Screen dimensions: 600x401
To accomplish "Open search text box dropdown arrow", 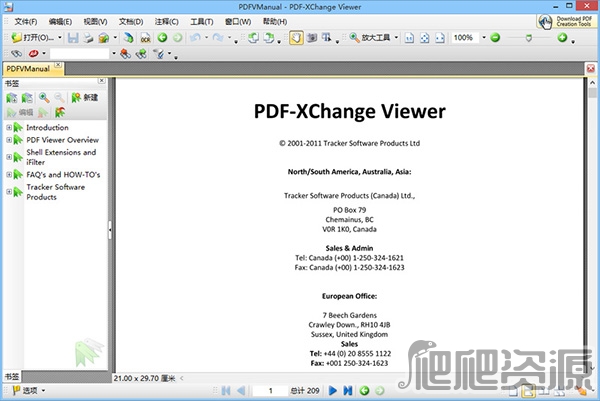I will tap(114, 53).
